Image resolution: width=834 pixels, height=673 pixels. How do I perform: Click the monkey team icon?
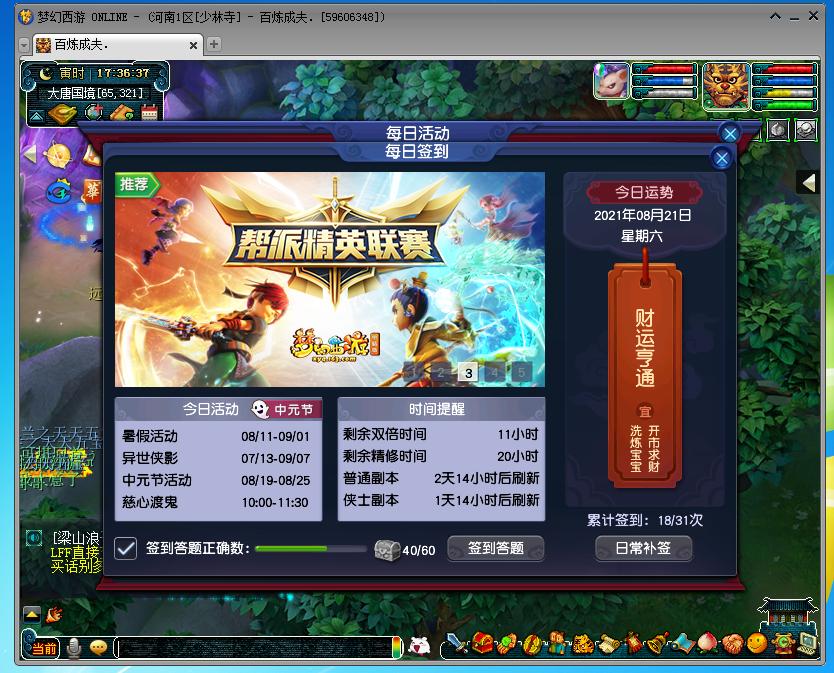(557, 643)
